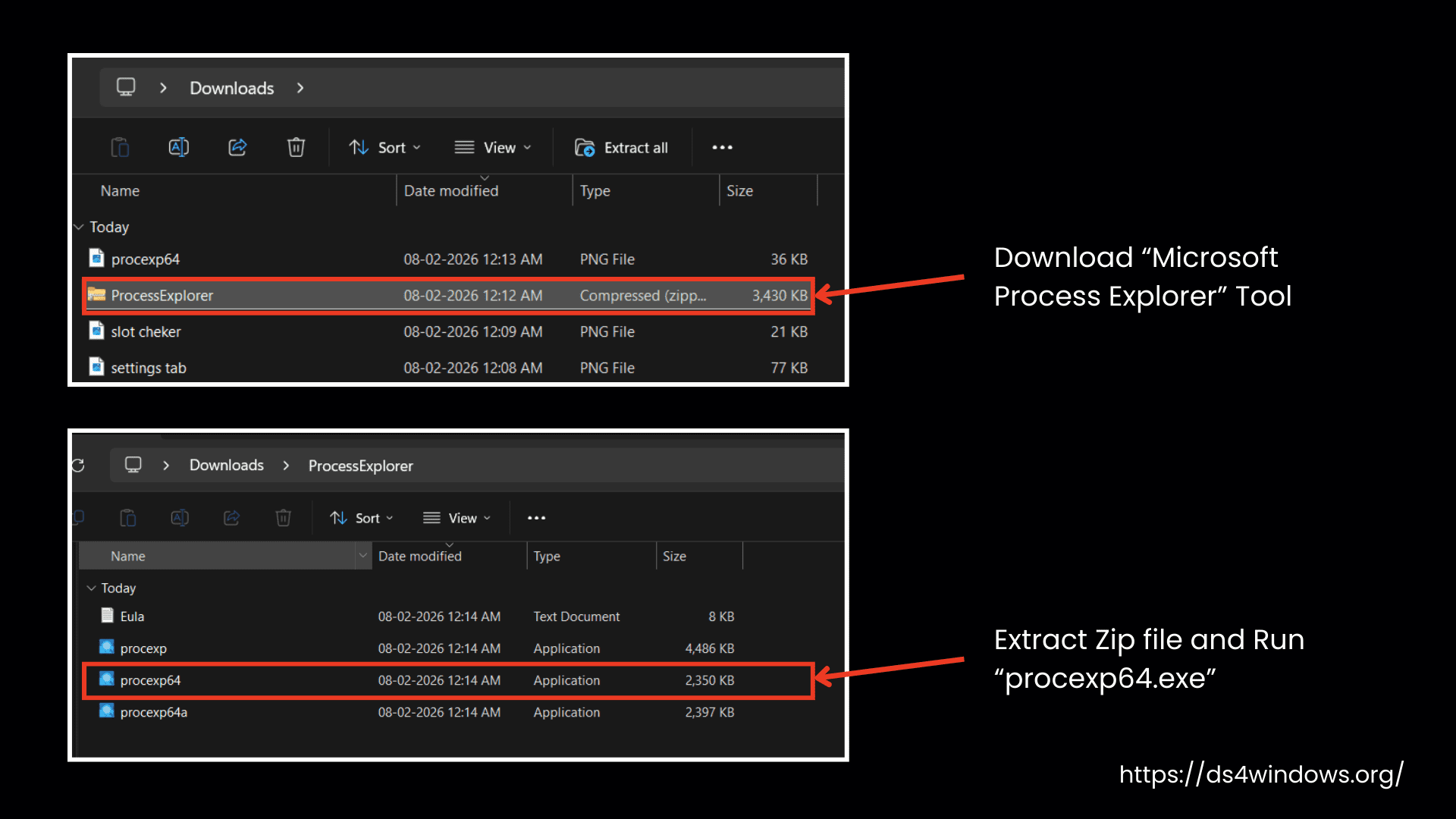Click the rename icon in upper Downloads toolbar
1456x819 pixels.
pyautogui.click(x=179, y=147)
